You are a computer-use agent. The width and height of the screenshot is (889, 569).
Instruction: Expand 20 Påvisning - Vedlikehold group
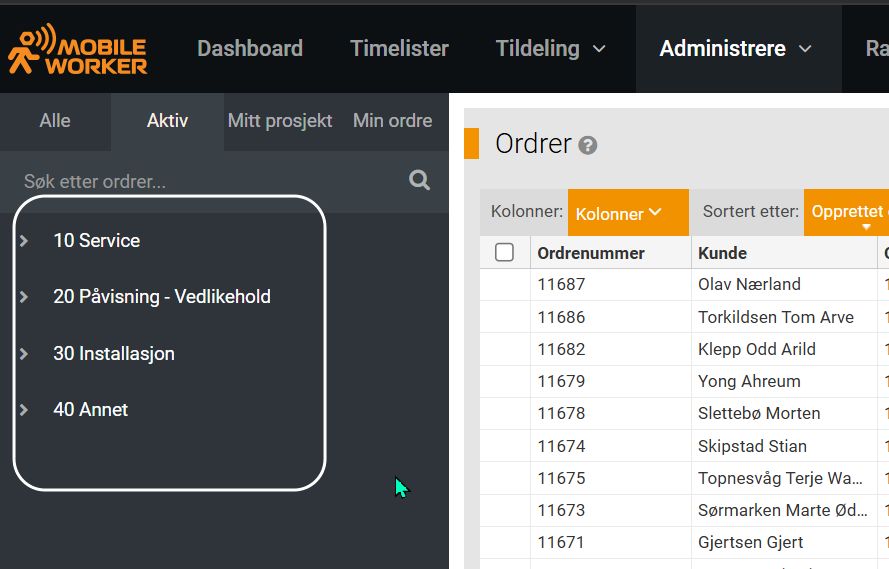[x=24, y=297]
